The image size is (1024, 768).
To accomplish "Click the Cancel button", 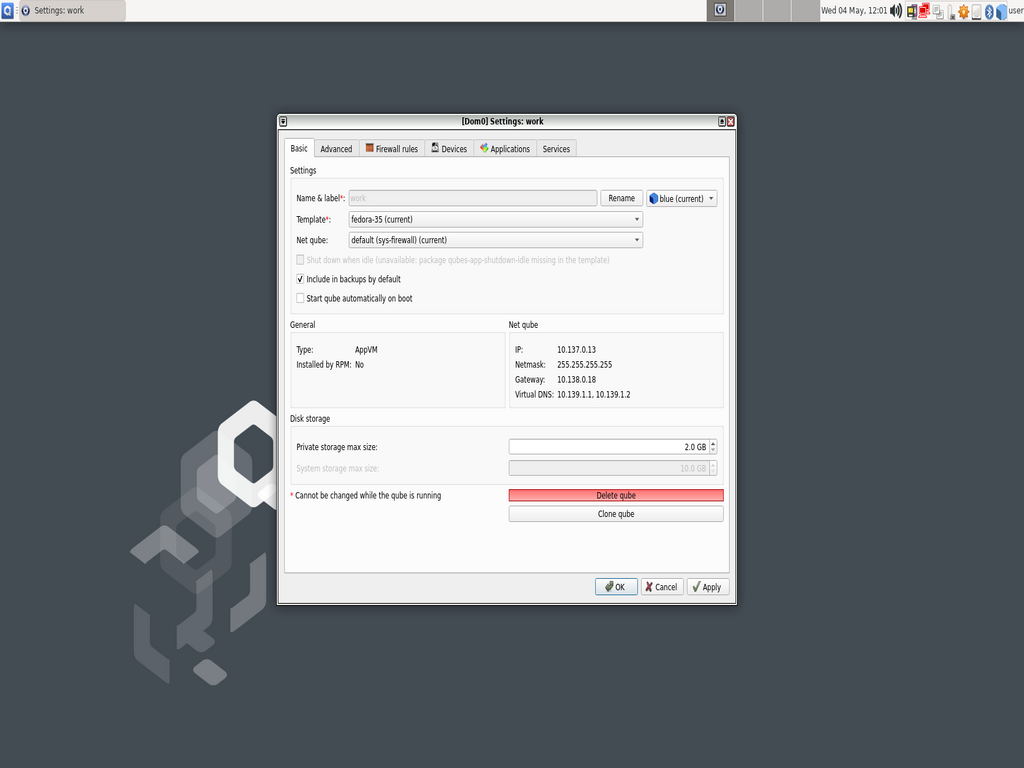I will [x=662, y=587].
